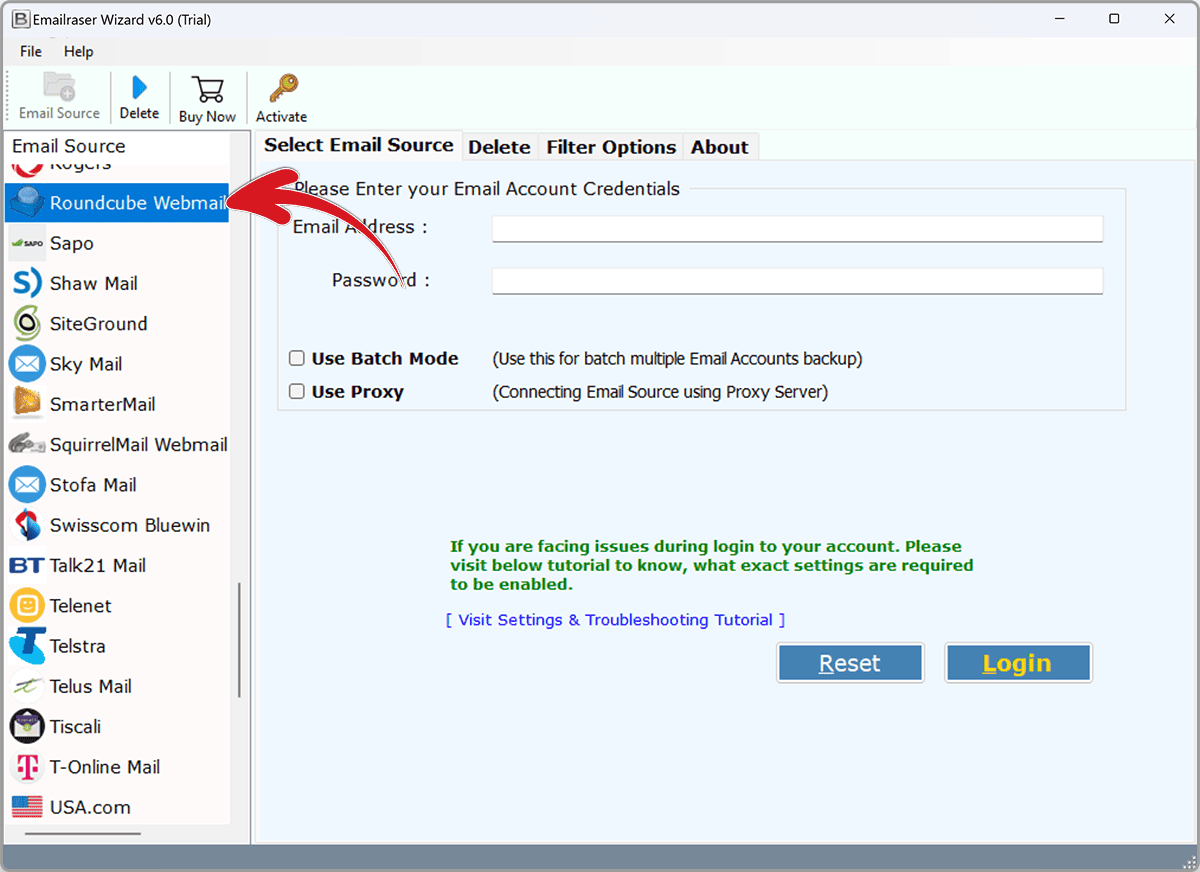This screenshot has width=1200, height=872.
Task: Select the 'SmarterMail' text label
Action: pos(103,404)
